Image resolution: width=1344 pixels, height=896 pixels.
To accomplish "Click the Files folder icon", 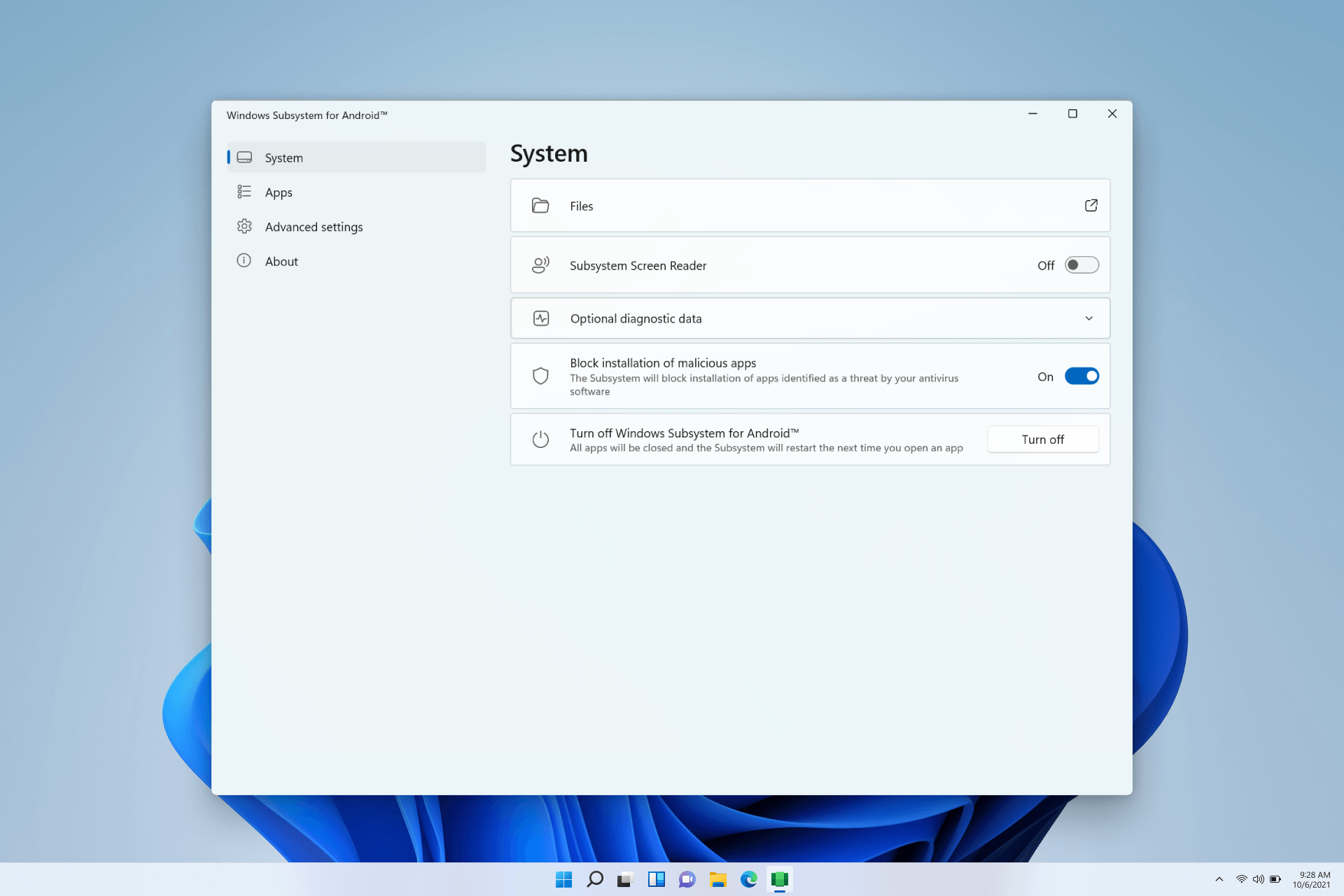I will [x=540, y=205].
